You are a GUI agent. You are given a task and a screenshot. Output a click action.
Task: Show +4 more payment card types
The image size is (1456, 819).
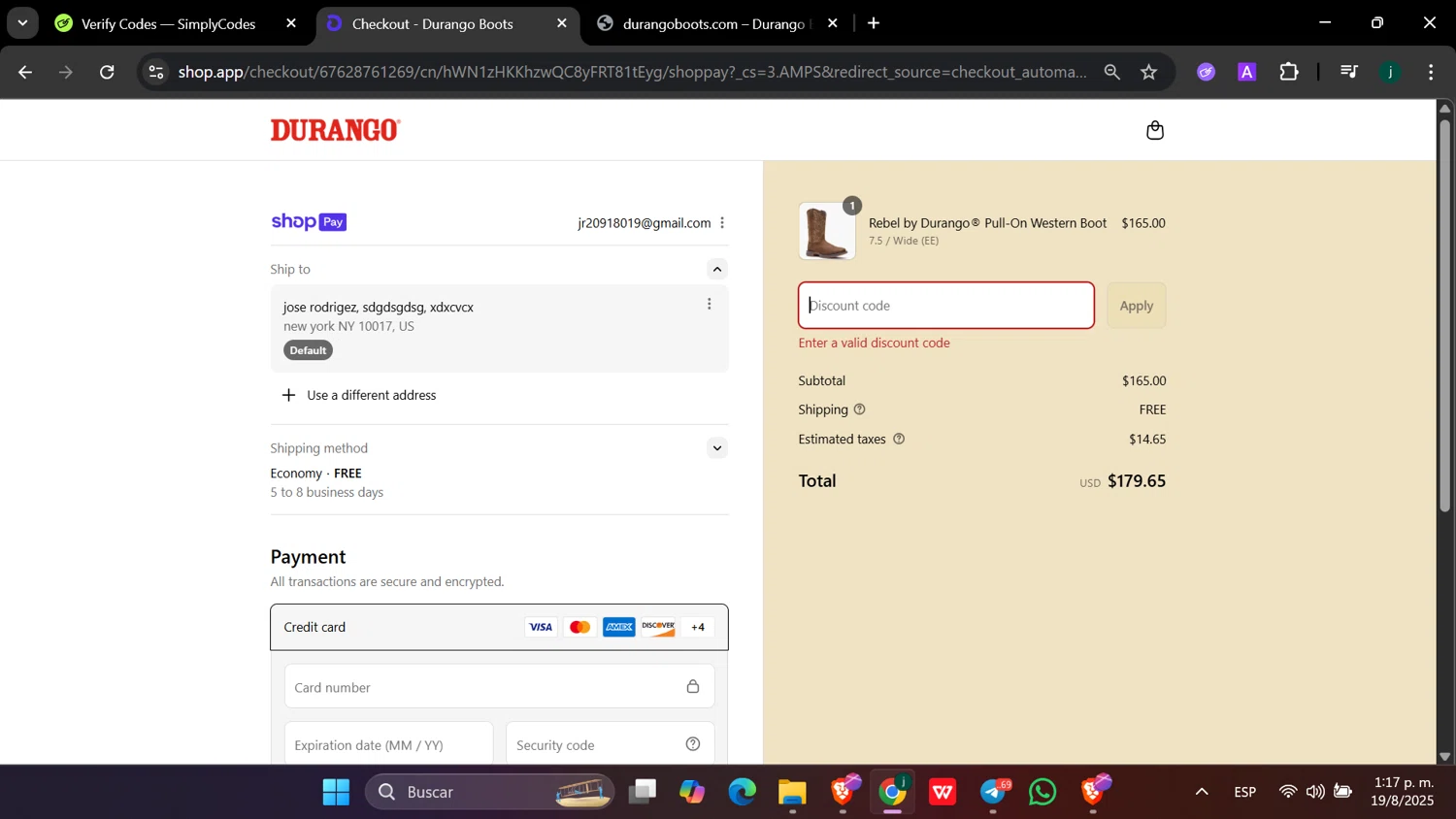point(698,627)
